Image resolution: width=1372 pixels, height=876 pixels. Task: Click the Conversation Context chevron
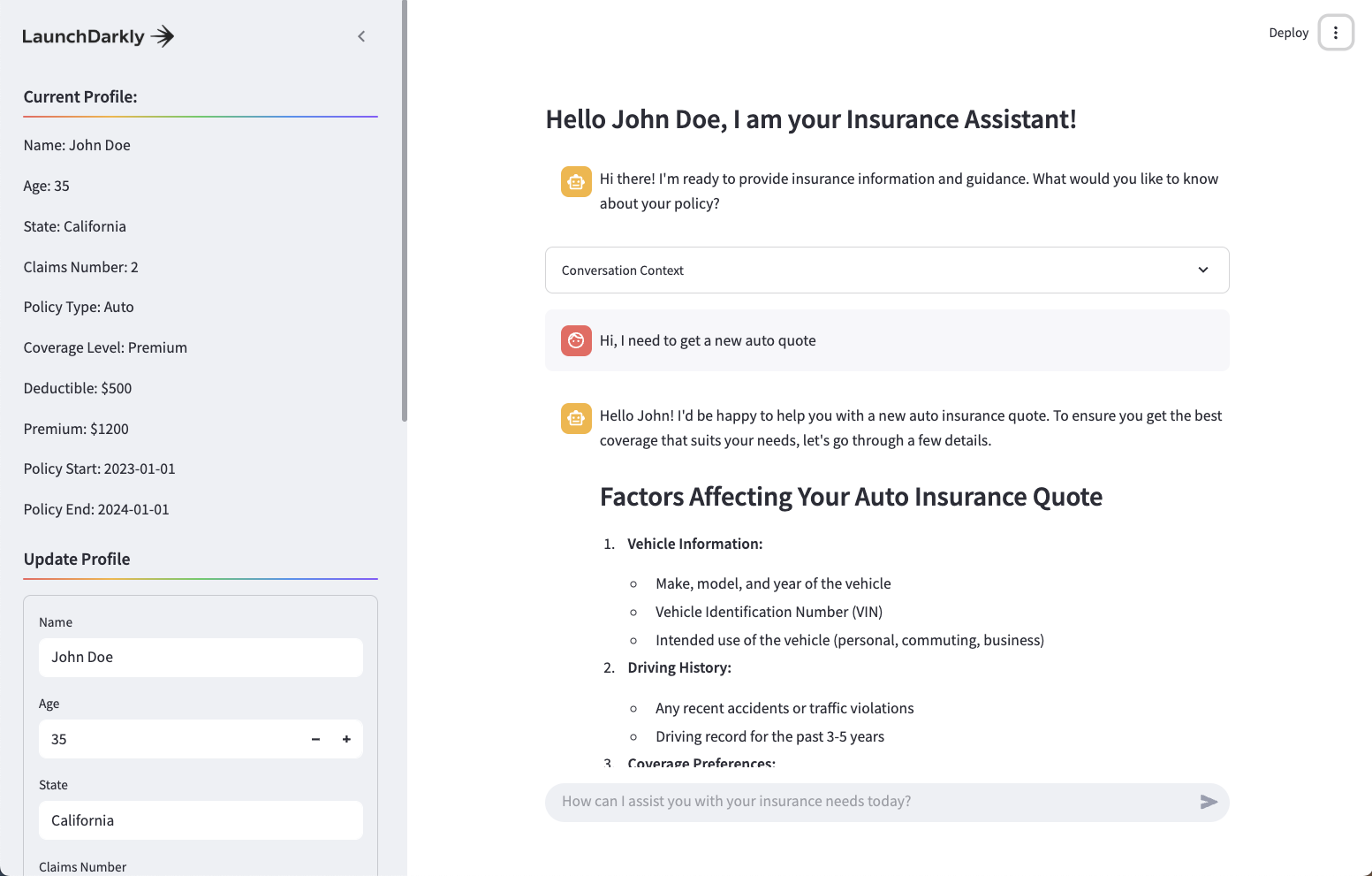point(1202,270)
